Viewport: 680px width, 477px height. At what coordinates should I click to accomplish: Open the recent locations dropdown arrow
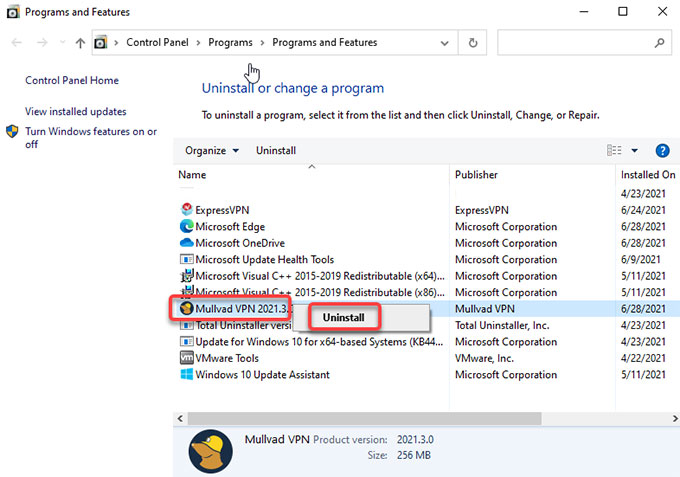[x=62, y=42]
